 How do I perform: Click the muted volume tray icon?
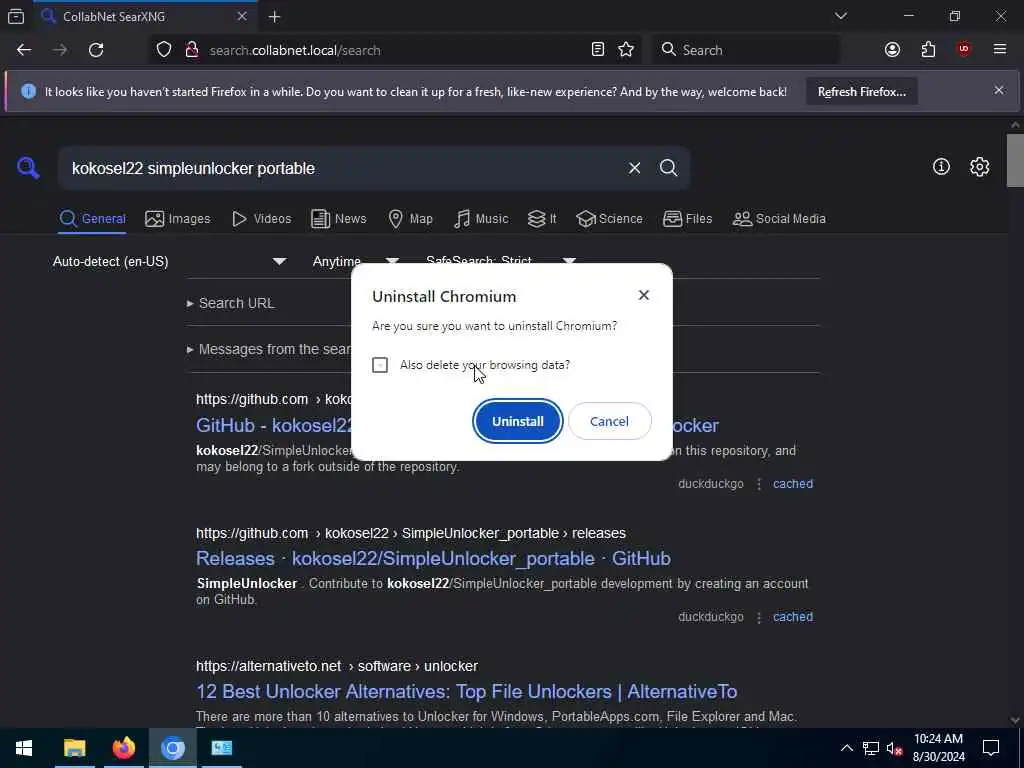894,748
